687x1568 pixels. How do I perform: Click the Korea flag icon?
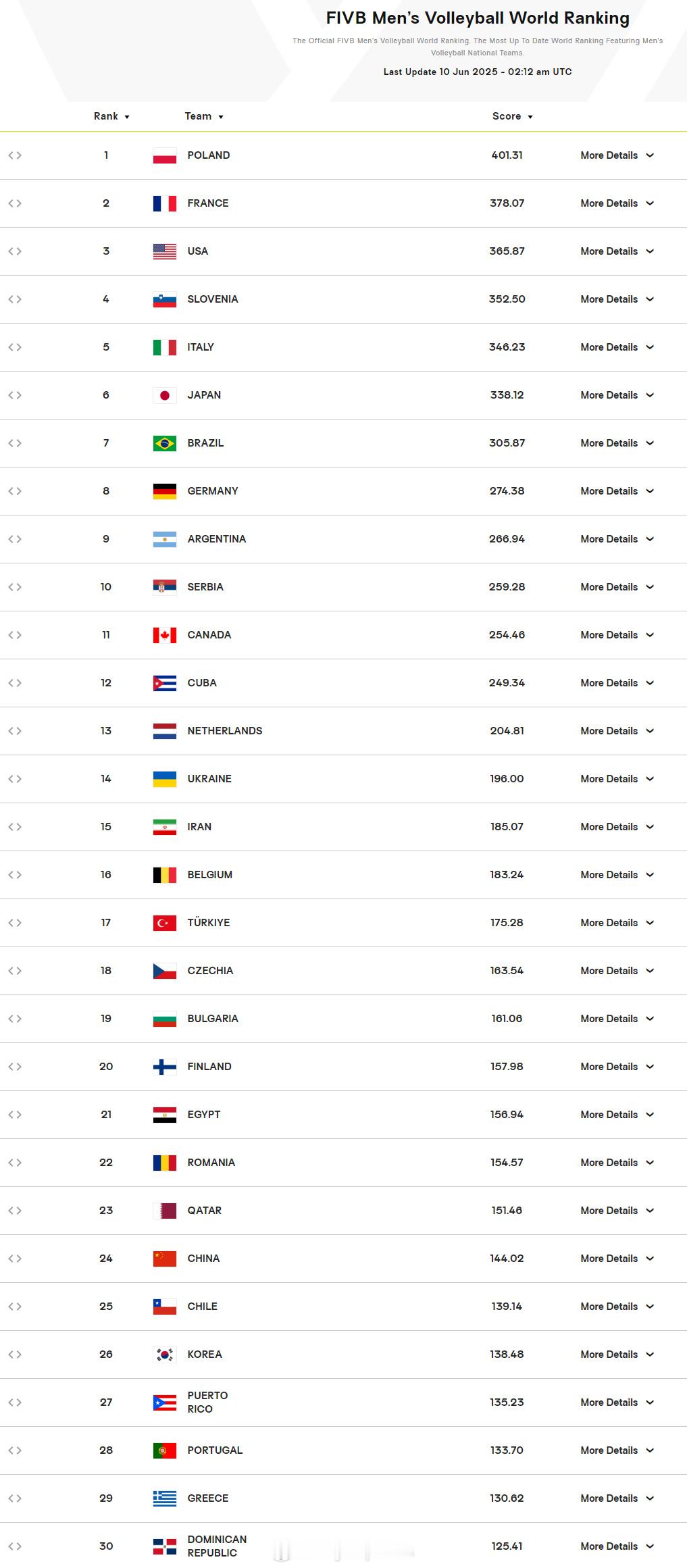coord(165,1355)
